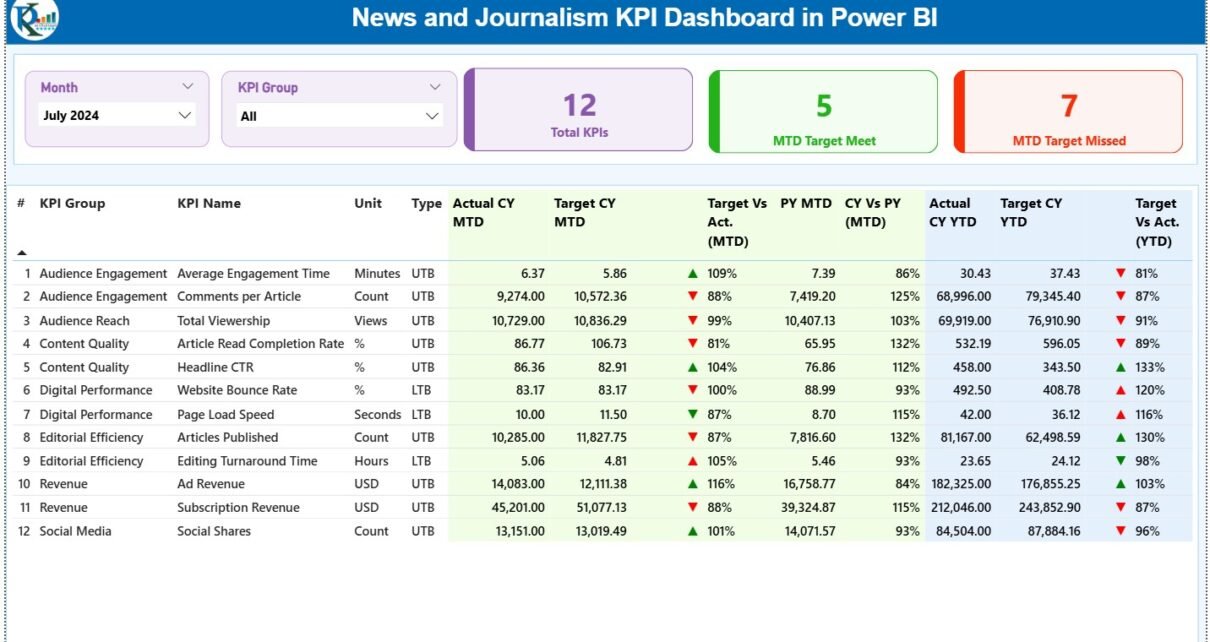Screen dimensions: 1210x642
Task: Click the sort arrow under the # column
Action: 22,253
